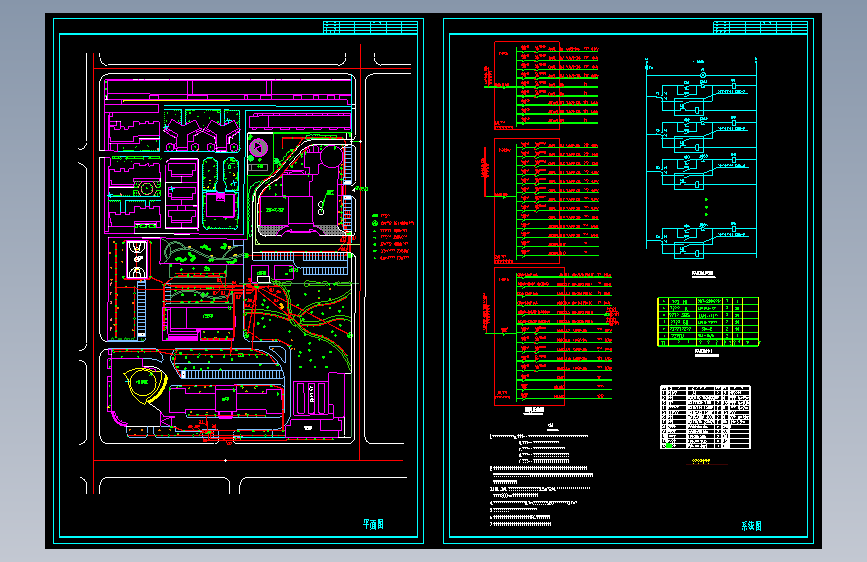Select the white equipment list table

(706, 417)
